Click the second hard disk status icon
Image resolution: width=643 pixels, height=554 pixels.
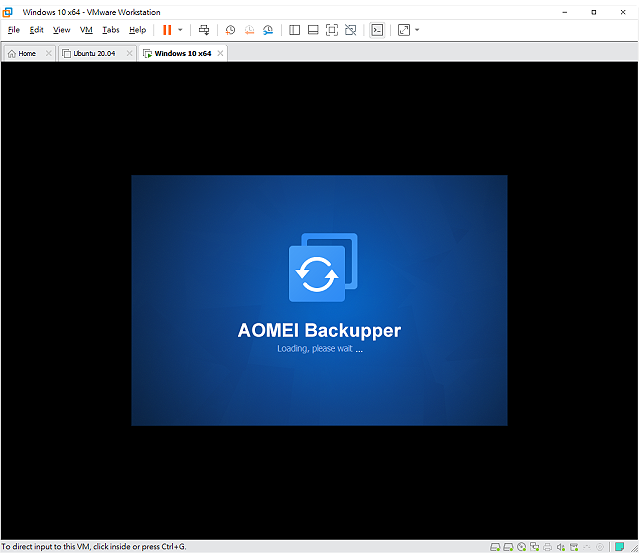pyautogui.click(x=508, y=547)
